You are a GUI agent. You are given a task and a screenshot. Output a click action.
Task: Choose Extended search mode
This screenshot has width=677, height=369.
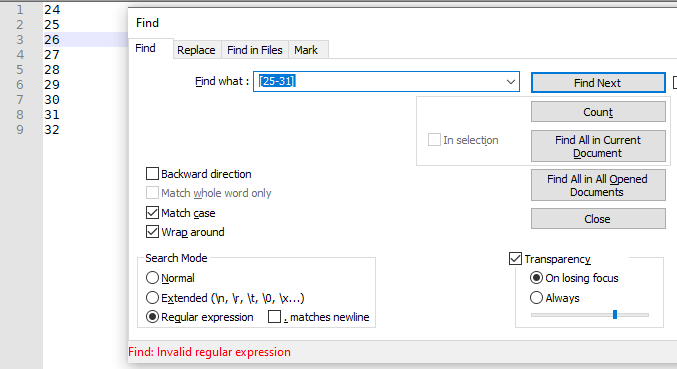[152, 298]
